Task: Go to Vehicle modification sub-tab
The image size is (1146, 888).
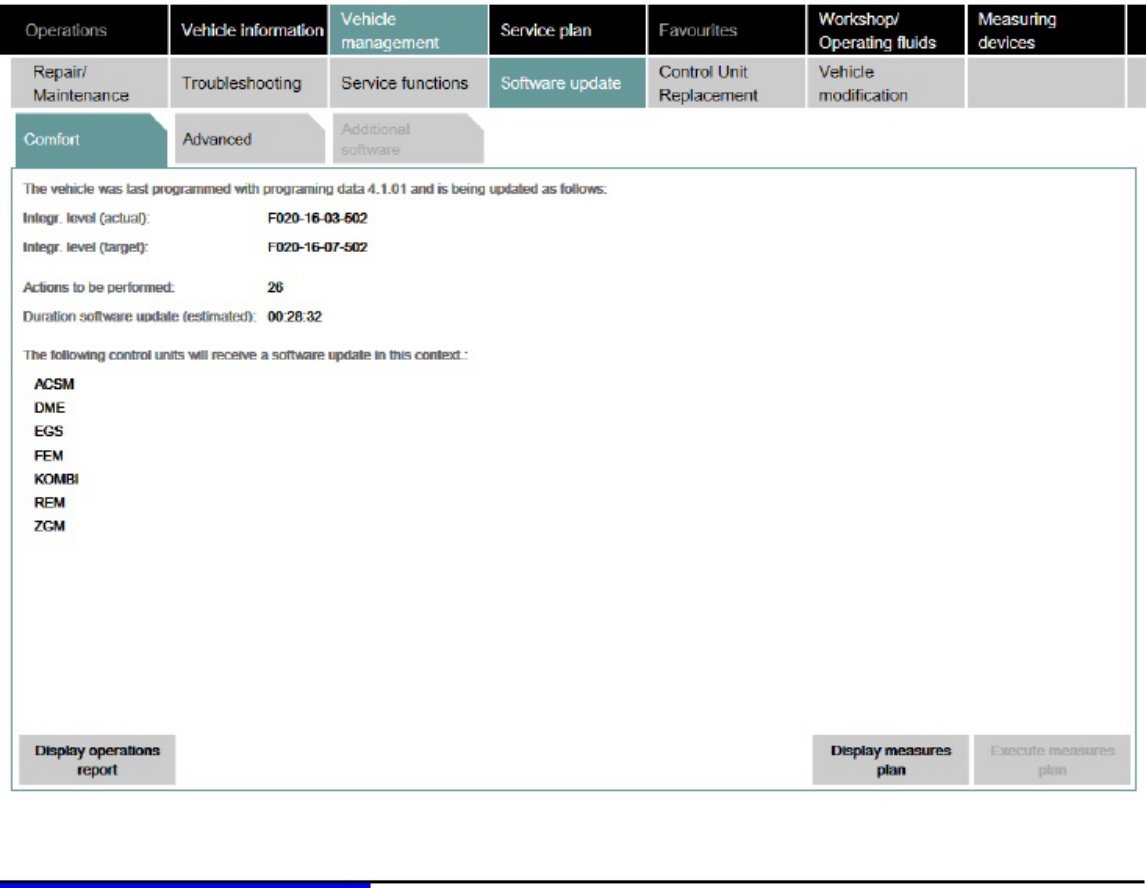Action: point(886,83)
